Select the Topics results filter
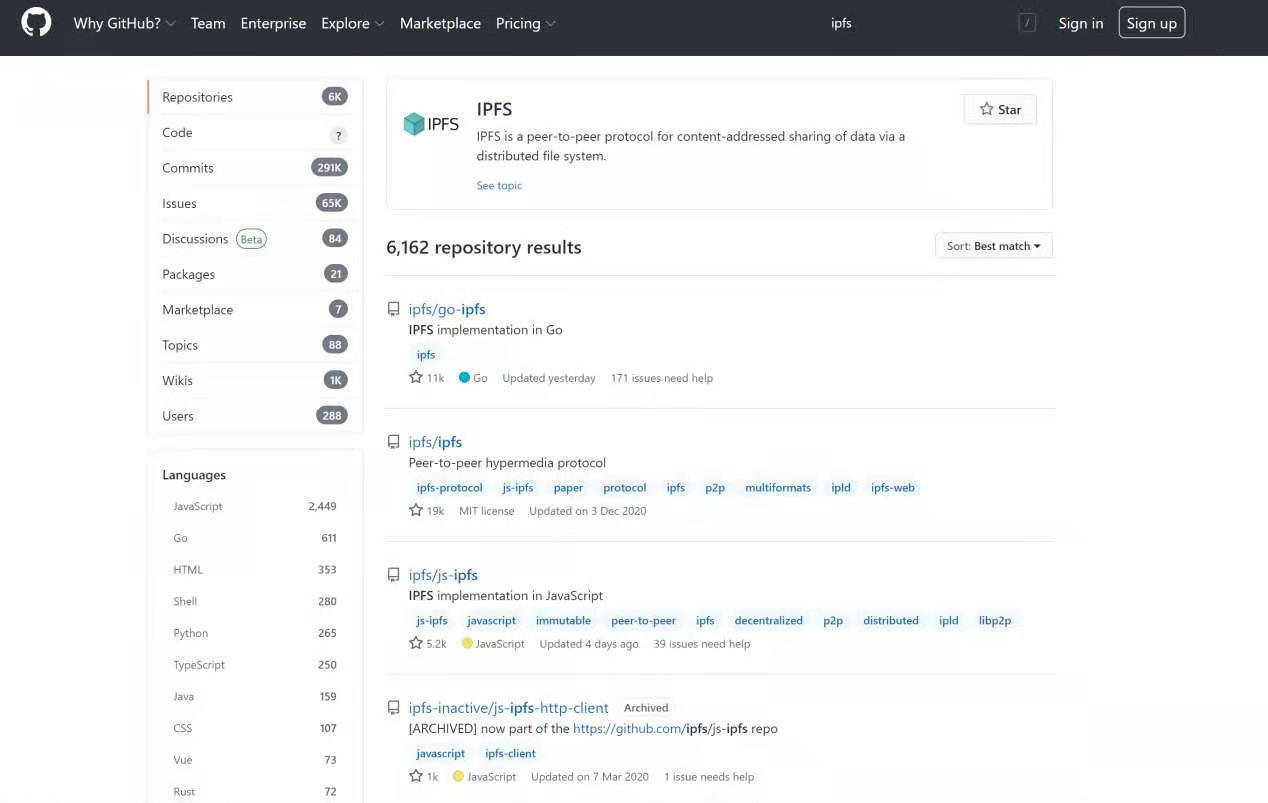This screenshot has width=1268, height=803. (255, 345)
